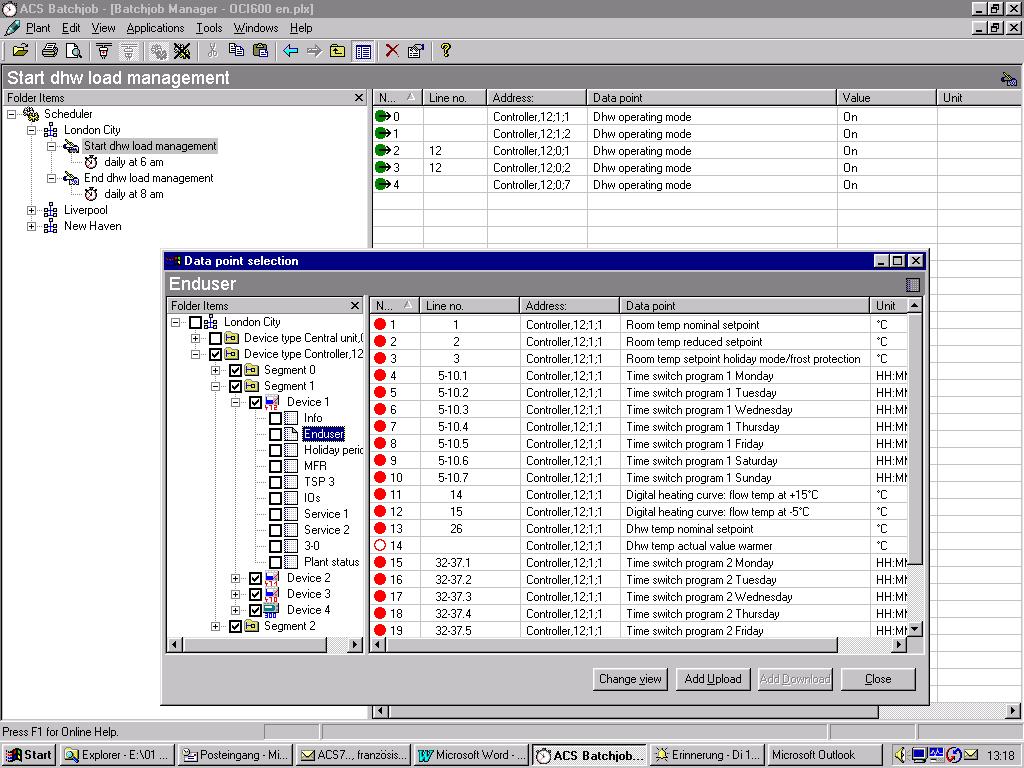Expand the New Haven tree node
The width and height of the screenshot is (1024, 768).
pos(31,226)
